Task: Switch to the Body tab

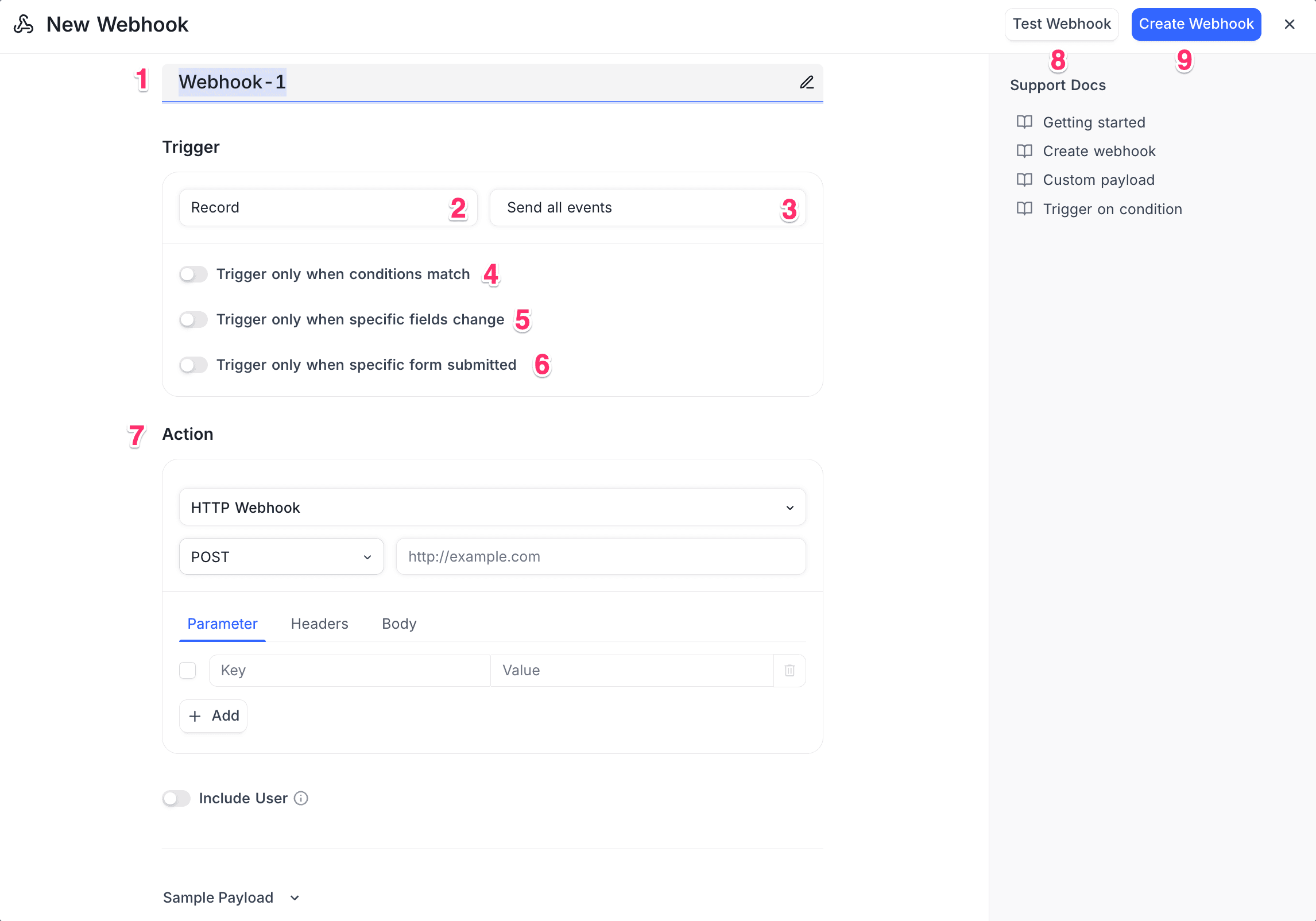Action: 398,624
